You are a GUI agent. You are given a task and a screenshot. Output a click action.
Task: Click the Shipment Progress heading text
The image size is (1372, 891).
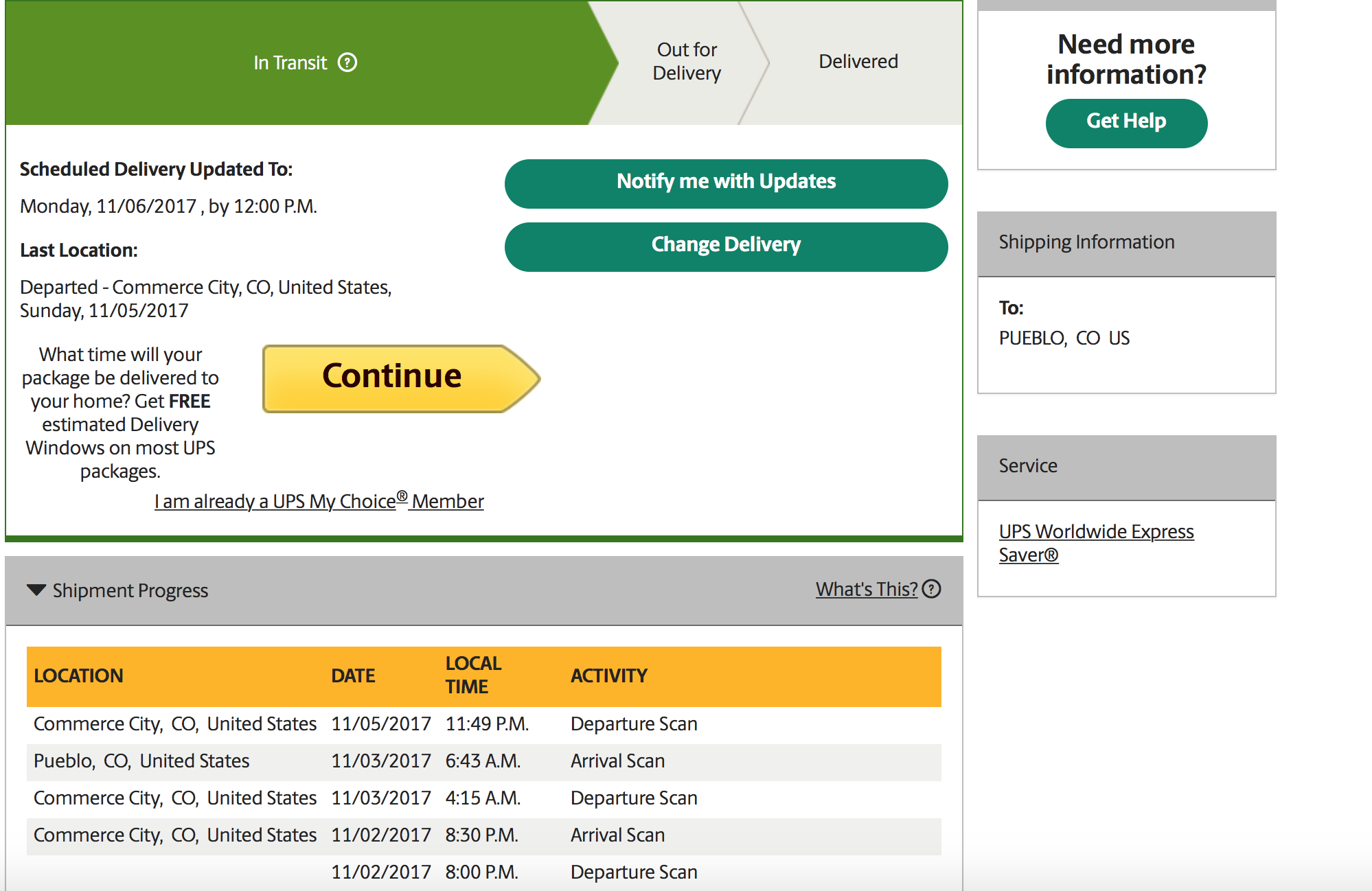(x=130, y=590)
